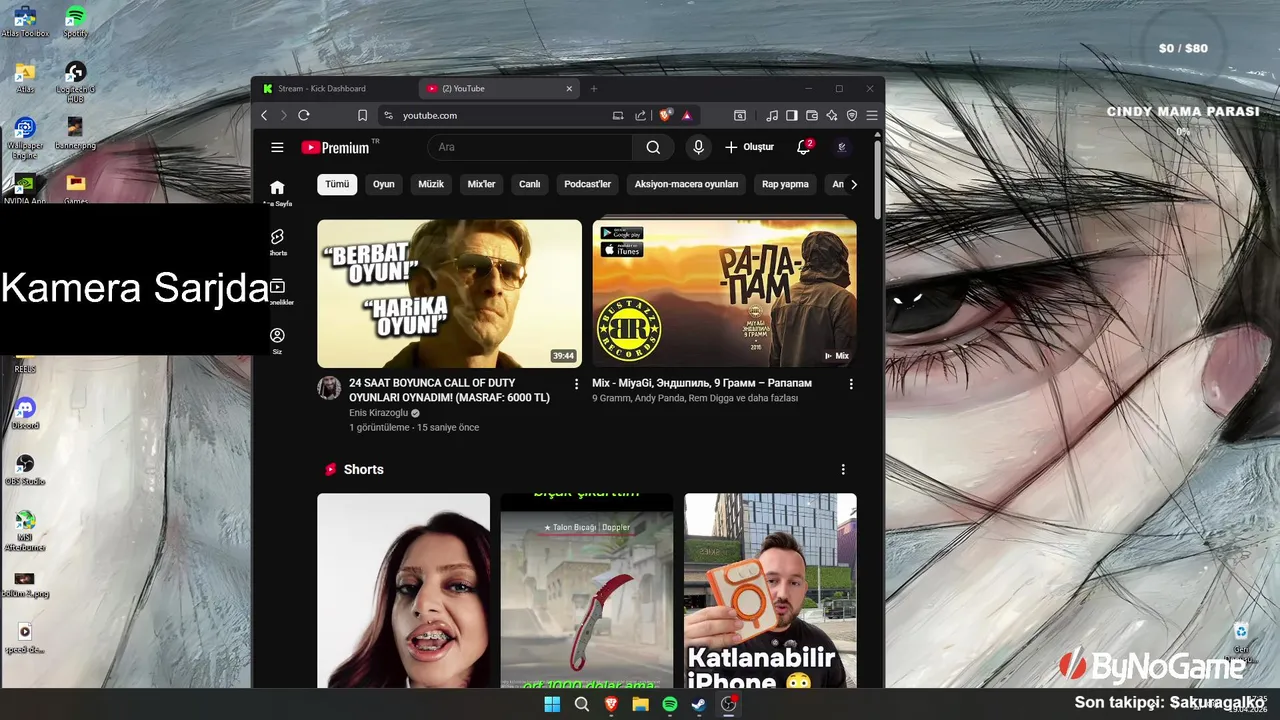
Task: Click the YouTube page scrollbar
Action: point(878,178)
